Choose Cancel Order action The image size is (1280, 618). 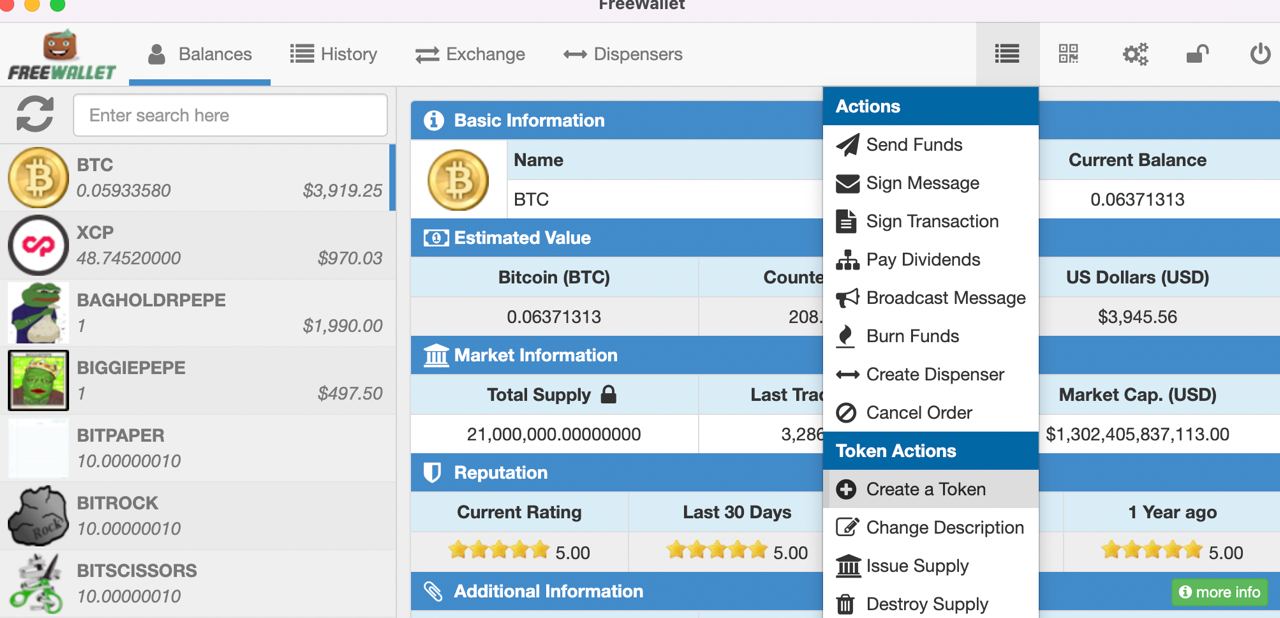(x=931, y=412)
